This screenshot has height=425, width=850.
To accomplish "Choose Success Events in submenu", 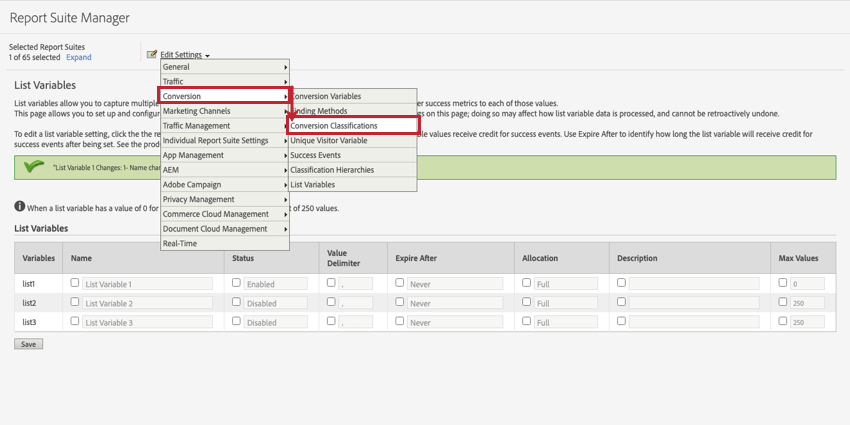I will [x=352, y=155].
